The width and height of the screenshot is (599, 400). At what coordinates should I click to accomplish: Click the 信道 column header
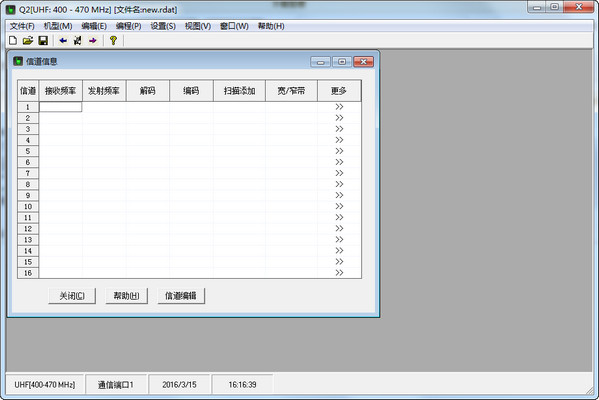[x=28, y=91]
